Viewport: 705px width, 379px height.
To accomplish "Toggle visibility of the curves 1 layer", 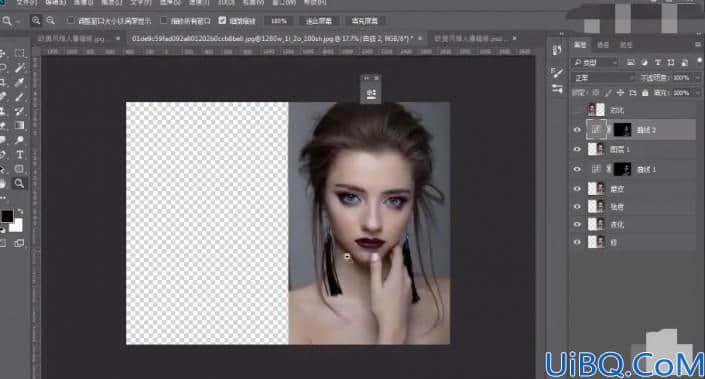I will pyautogui.click(x=577, y=169).
